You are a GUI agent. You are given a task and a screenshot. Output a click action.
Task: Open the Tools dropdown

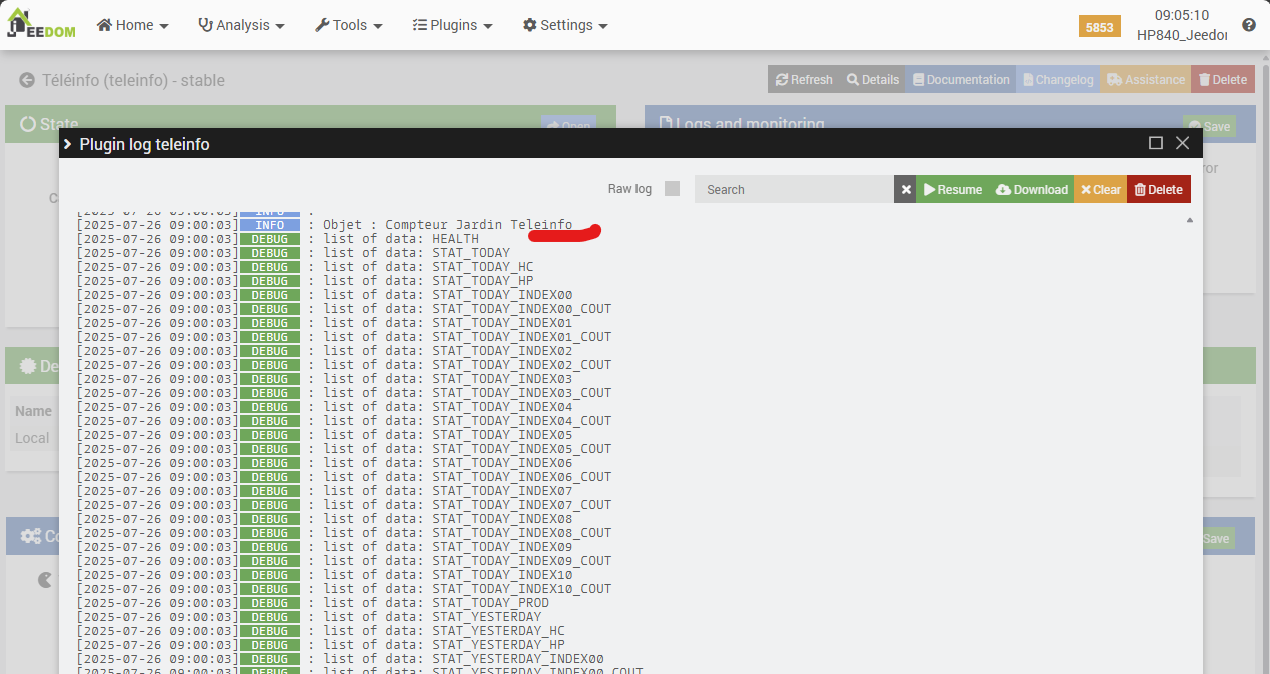tap(348, 25)
